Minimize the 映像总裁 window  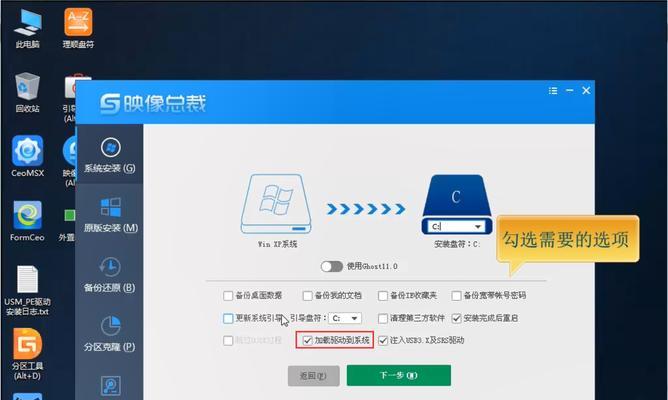click(569, 90)
